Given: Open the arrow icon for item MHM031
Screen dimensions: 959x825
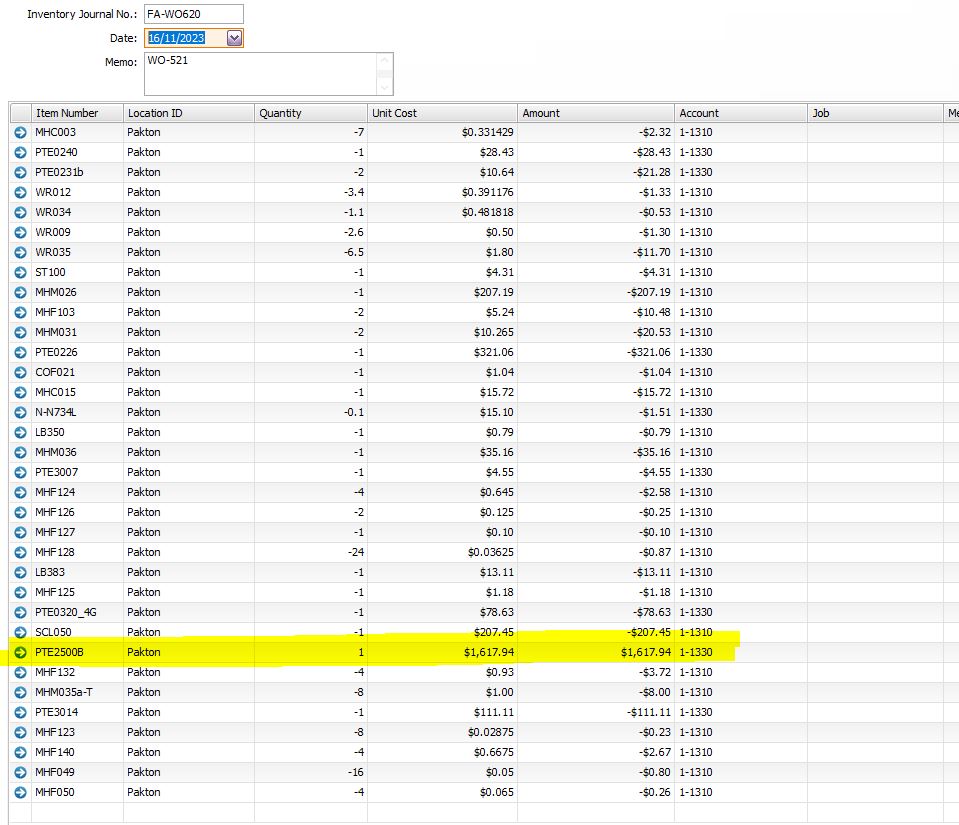Looking at the screenshot, I should (x=20, y=332).
